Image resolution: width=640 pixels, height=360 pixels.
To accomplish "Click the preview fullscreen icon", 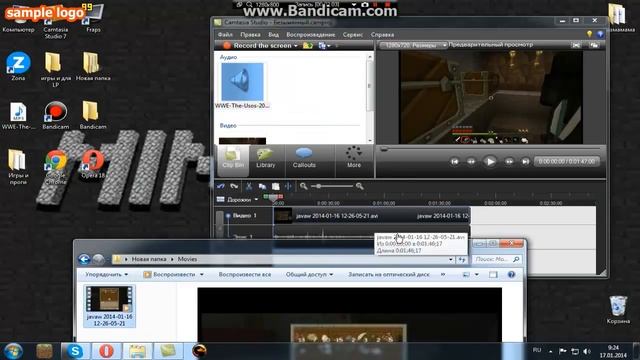I will [x=576, y=45].
